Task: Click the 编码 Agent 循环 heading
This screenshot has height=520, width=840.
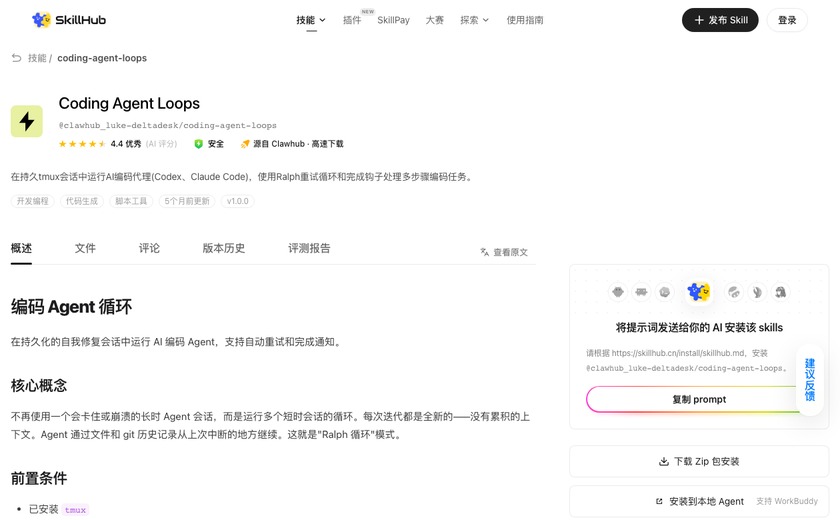Action: [71, 306]
